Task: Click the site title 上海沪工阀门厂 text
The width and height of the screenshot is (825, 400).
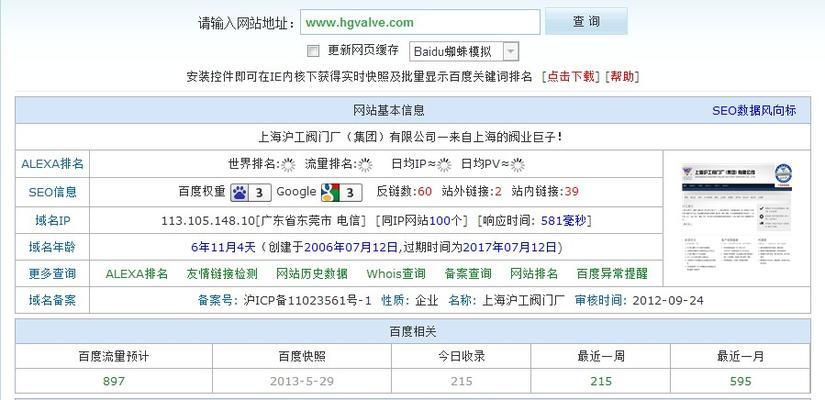Action: [410, 137]
